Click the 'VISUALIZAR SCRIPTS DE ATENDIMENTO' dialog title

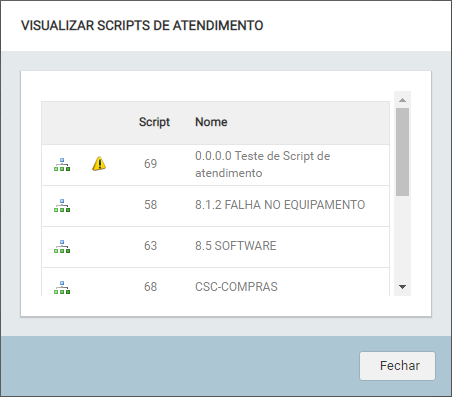[142, 26]
